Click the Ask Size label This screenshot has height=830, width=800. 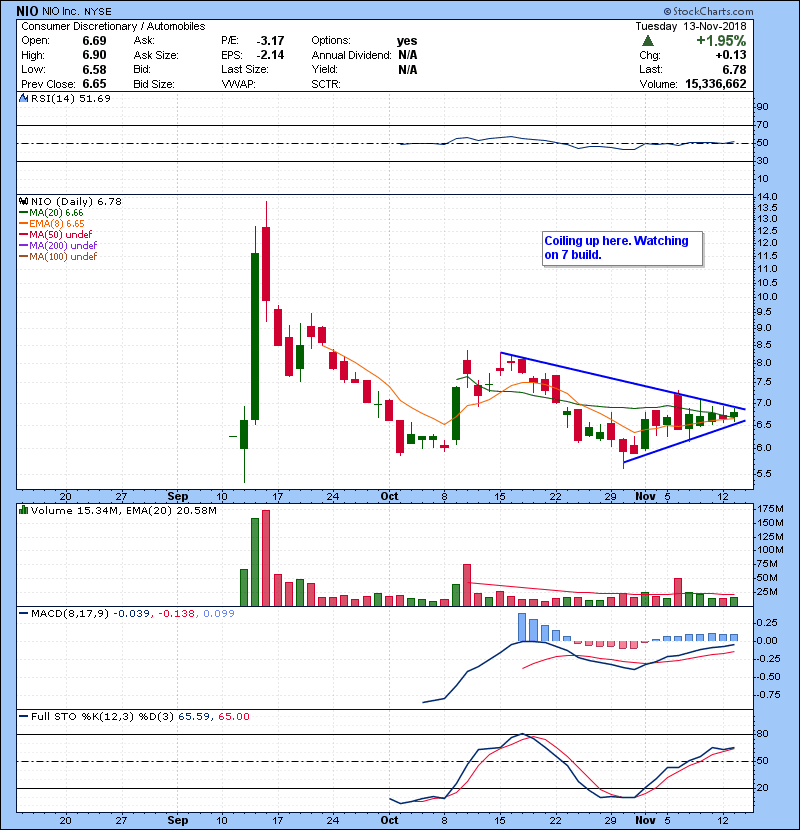156,55
